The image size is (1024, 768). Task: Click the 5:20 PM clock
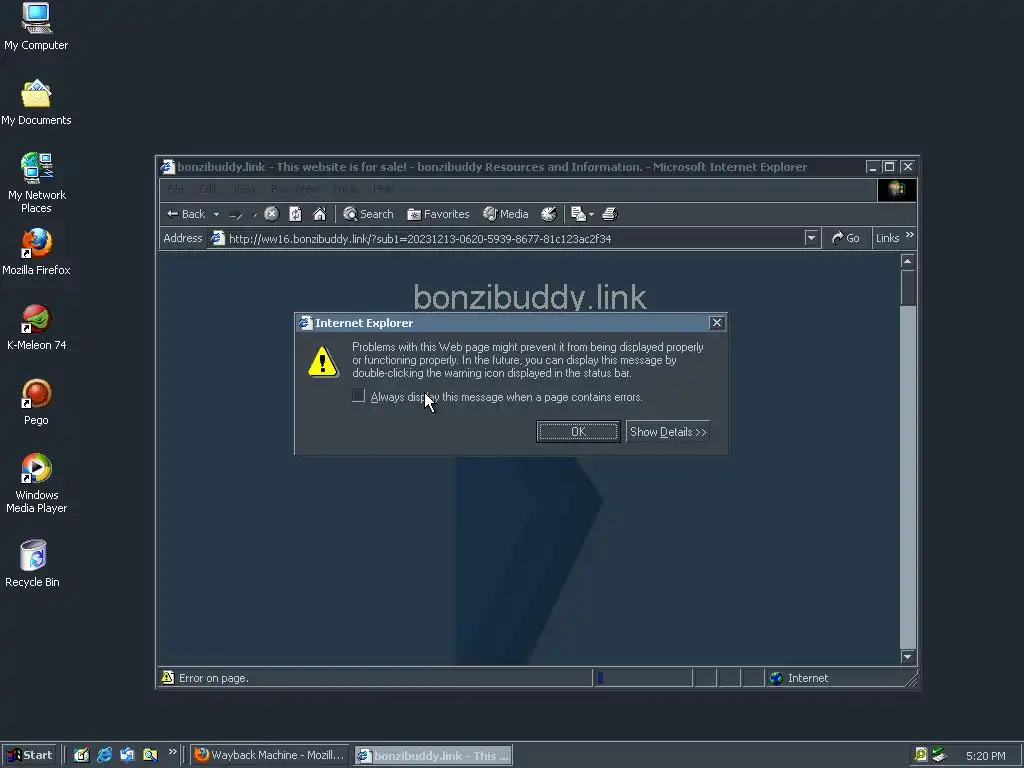click(x=985, y=756)
